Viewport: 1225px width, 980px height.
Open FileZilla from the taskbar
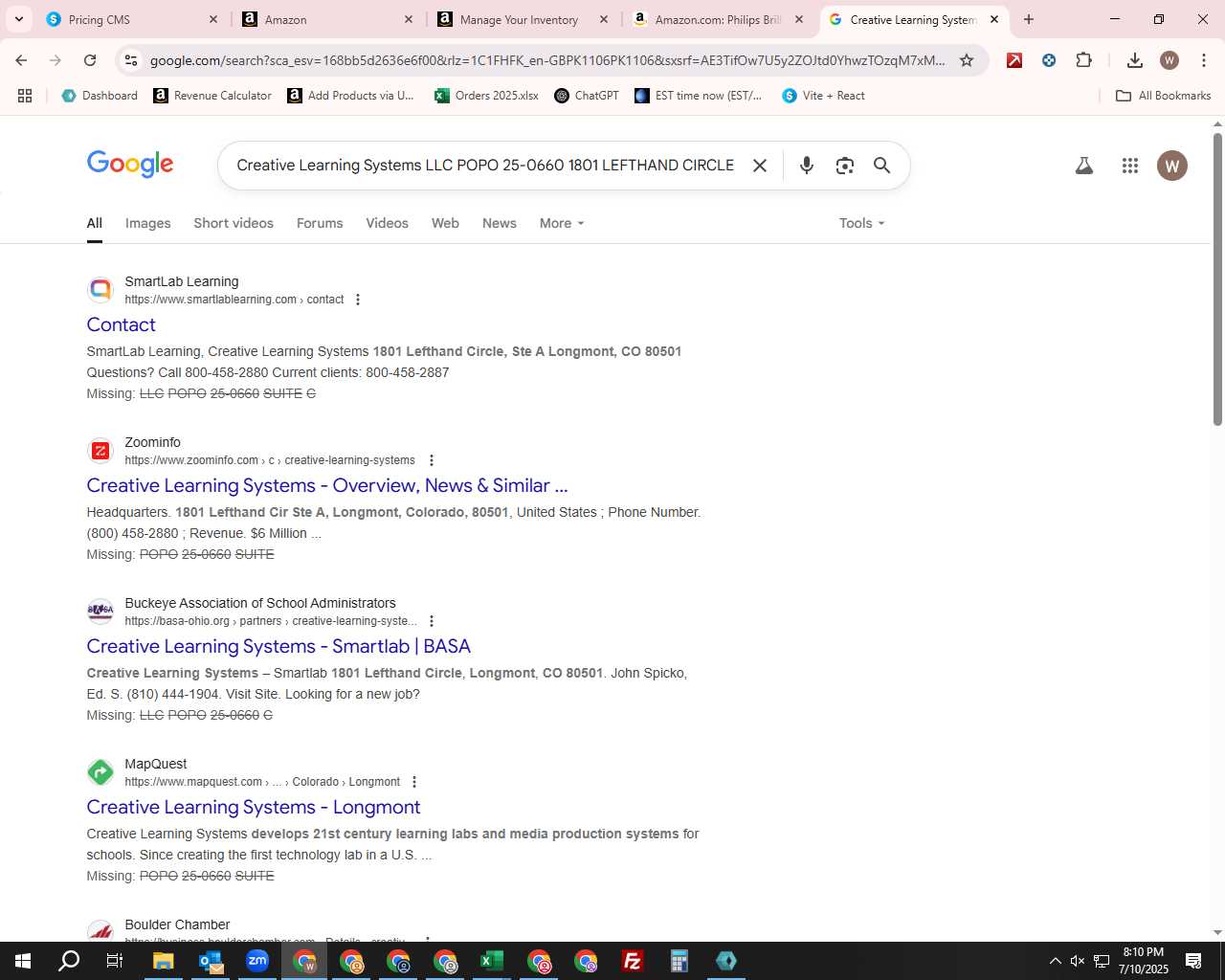pyautogui.click(x=633, y=961)
